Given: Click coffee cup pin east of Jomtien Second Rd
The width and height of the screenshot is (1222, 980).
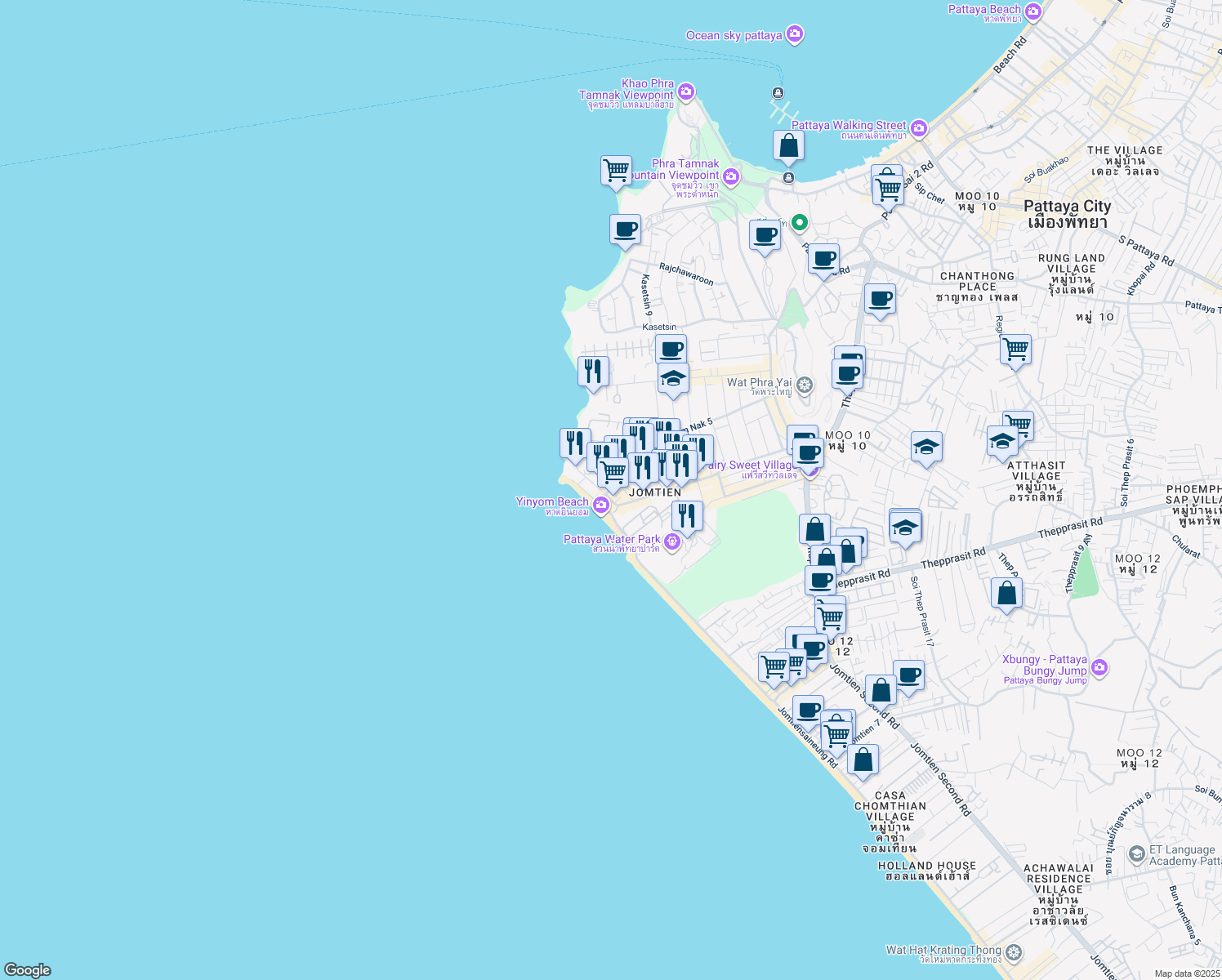Looking at the screenshot, I should (x=908, y=677).
